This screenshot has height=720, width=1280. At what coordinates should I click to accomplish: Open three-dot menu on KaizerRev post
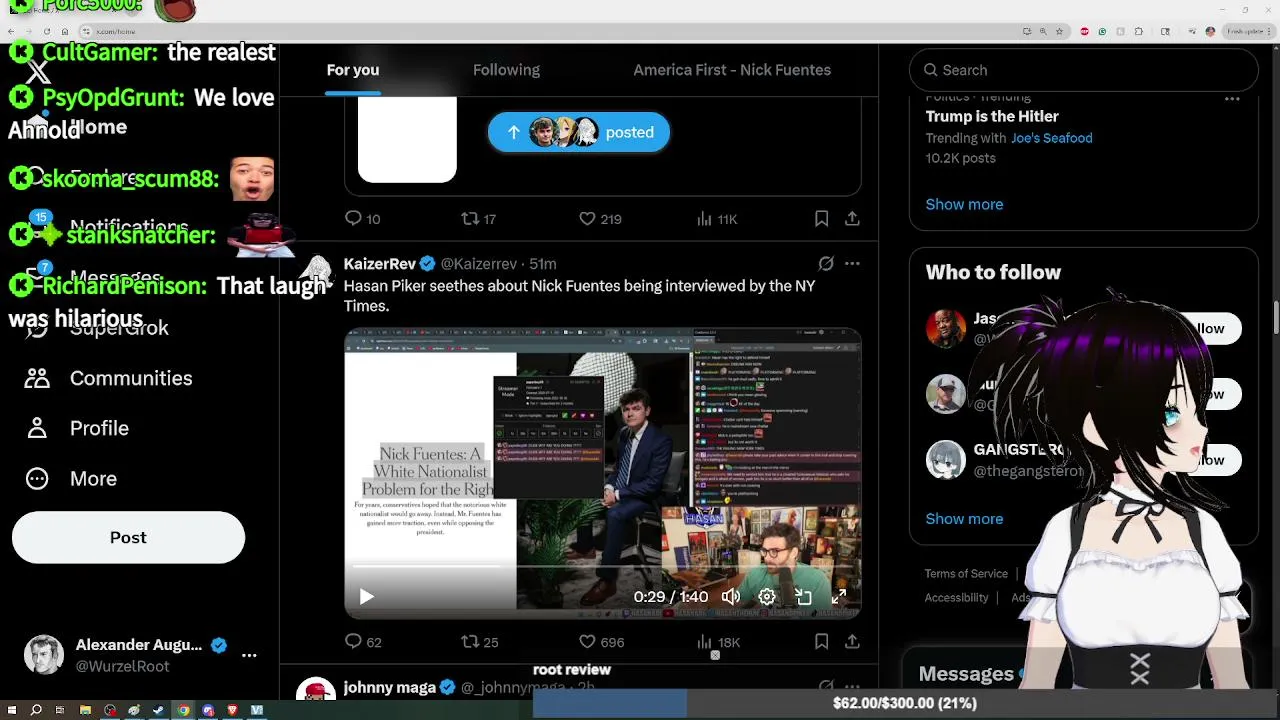pyautogui.click(x=852, y=264)
